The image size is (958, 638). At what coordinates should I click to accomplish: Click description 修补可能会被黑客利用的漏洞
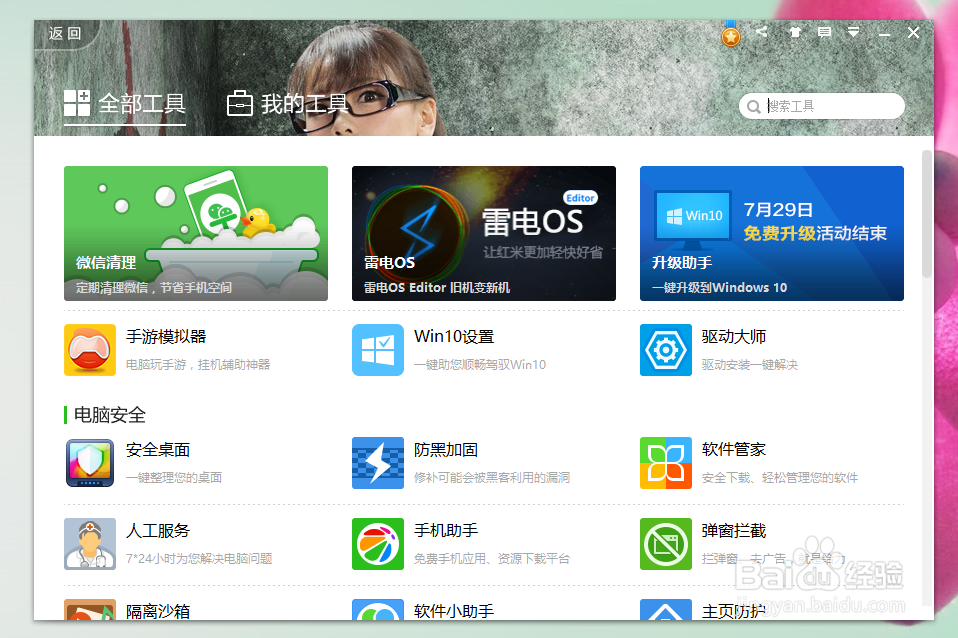click(x=492, y=478)
